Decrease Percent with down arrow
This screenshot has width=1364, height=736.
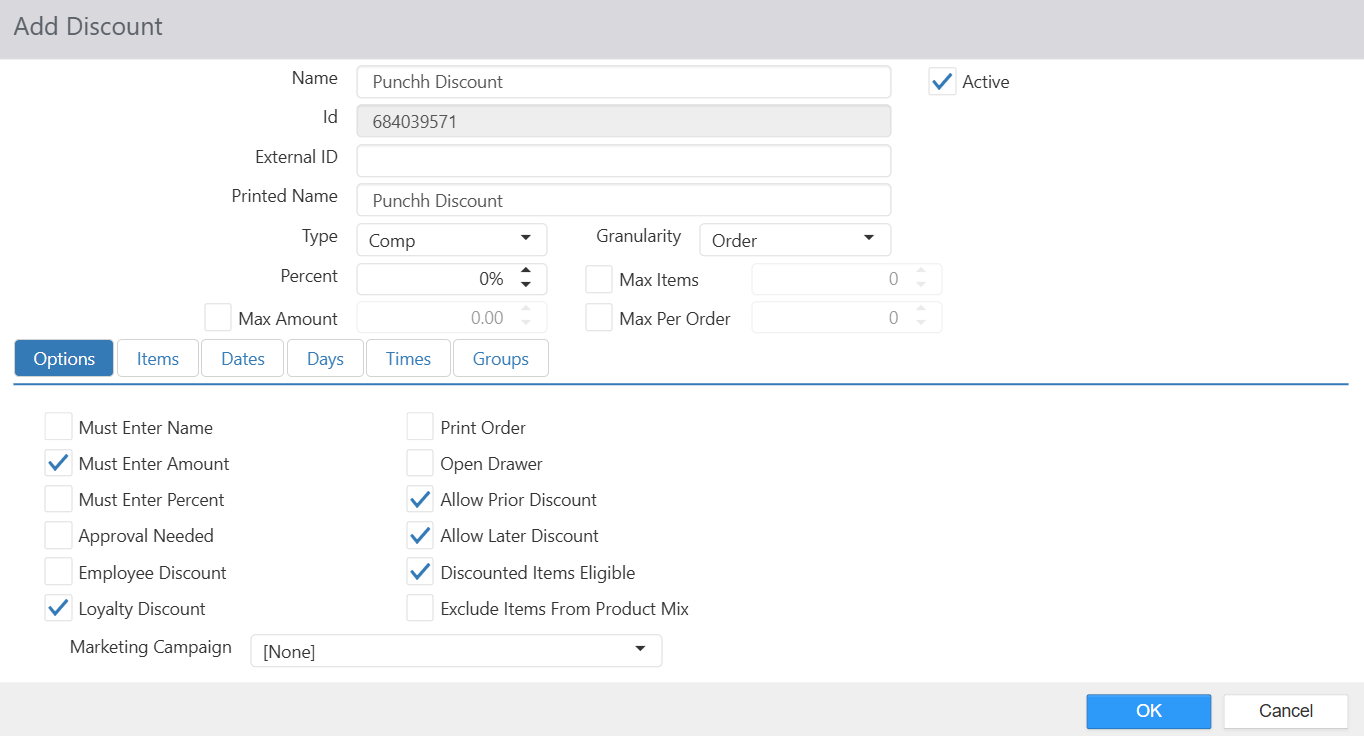click(x=526, y=286)
